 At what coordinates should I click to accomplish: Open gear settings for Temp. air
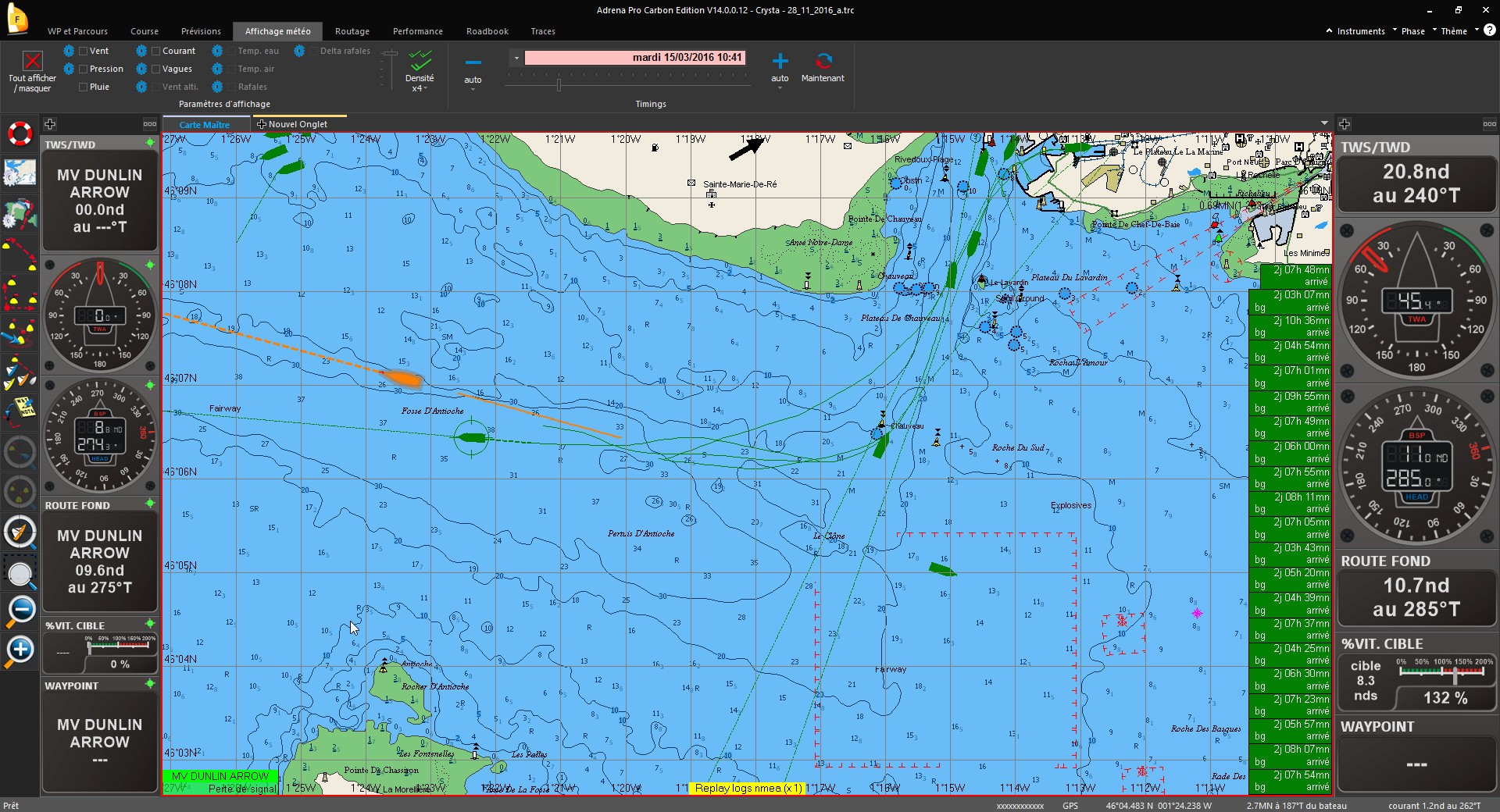click(x=217, y=69)
